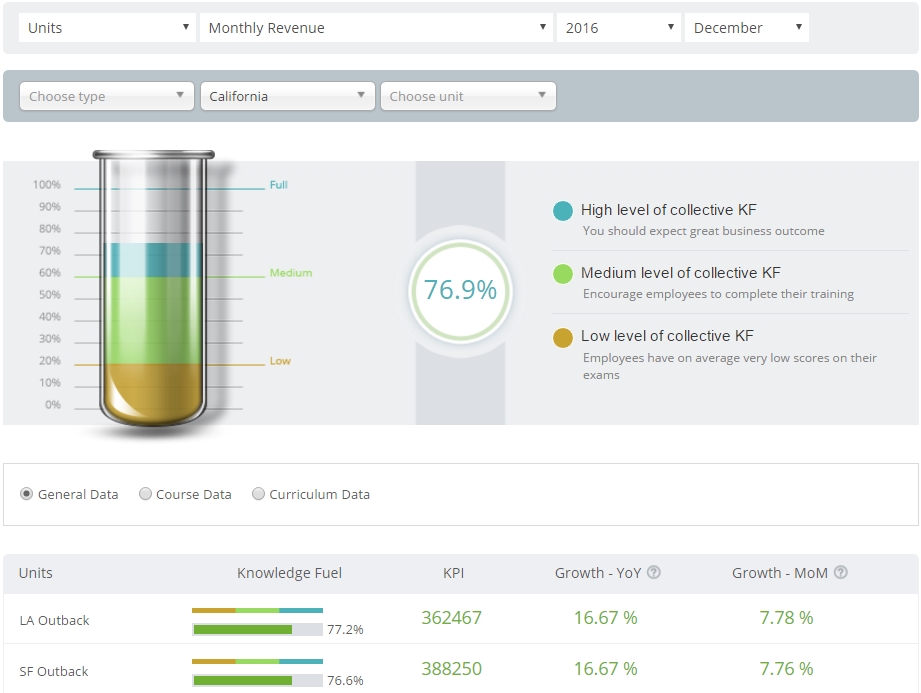921x693 pixels.
Task: Click the test tube fuel graphic
Action: click(153, 288)
